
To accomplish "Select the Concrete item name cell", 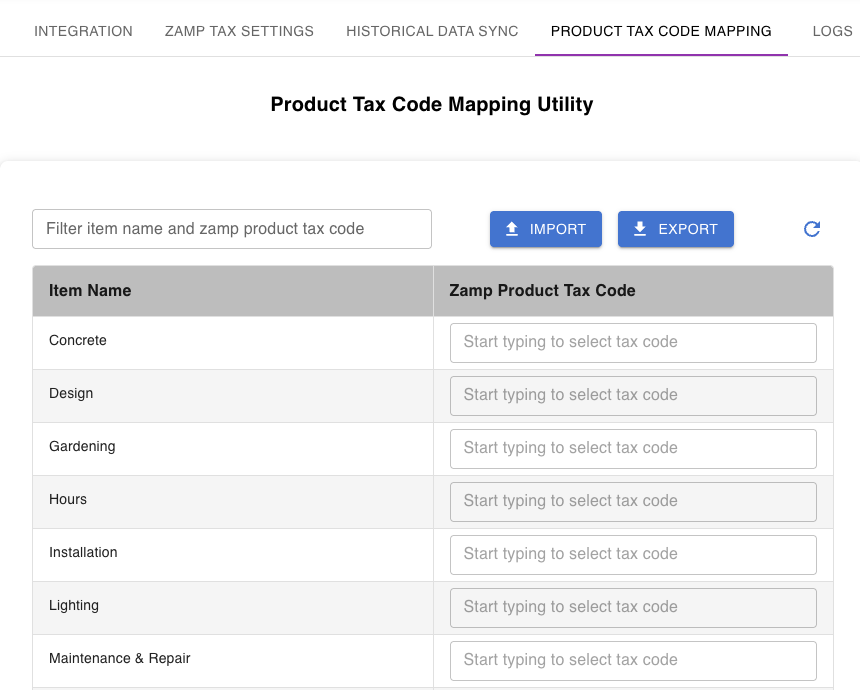I will (78, 341).
